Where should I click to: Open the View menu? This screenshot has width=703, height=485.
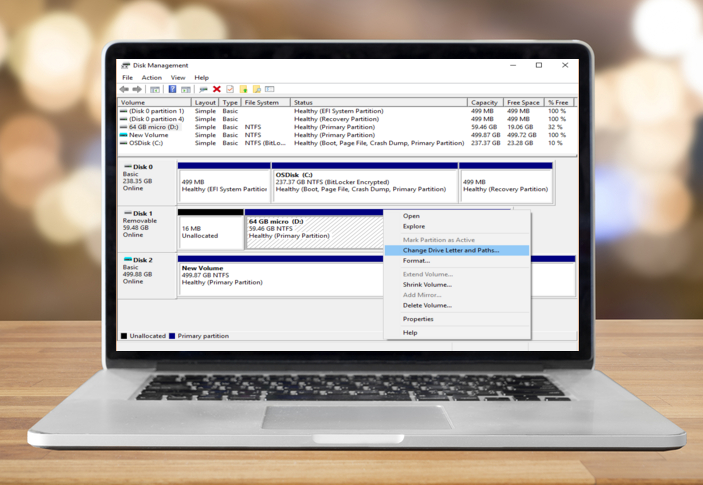click(178, 77)
